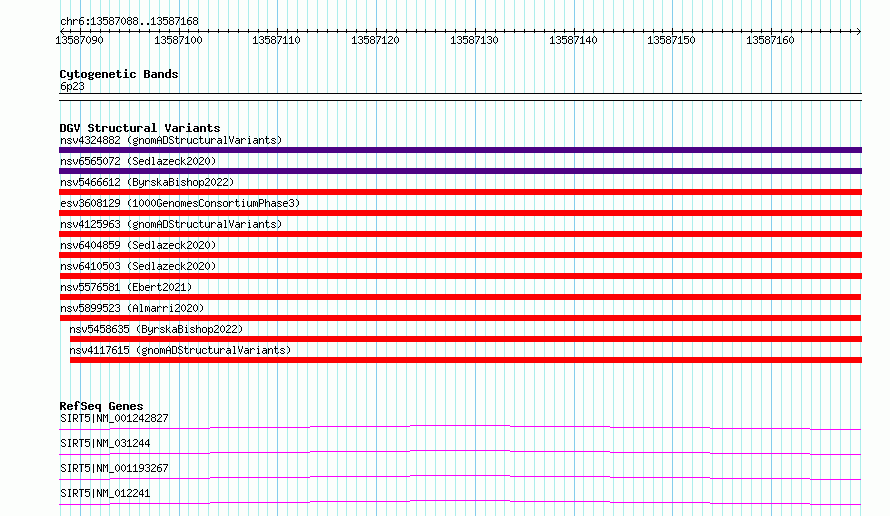Select variant label nsv6404859 (Sedlazeck2020)

(x=138, y=245)
